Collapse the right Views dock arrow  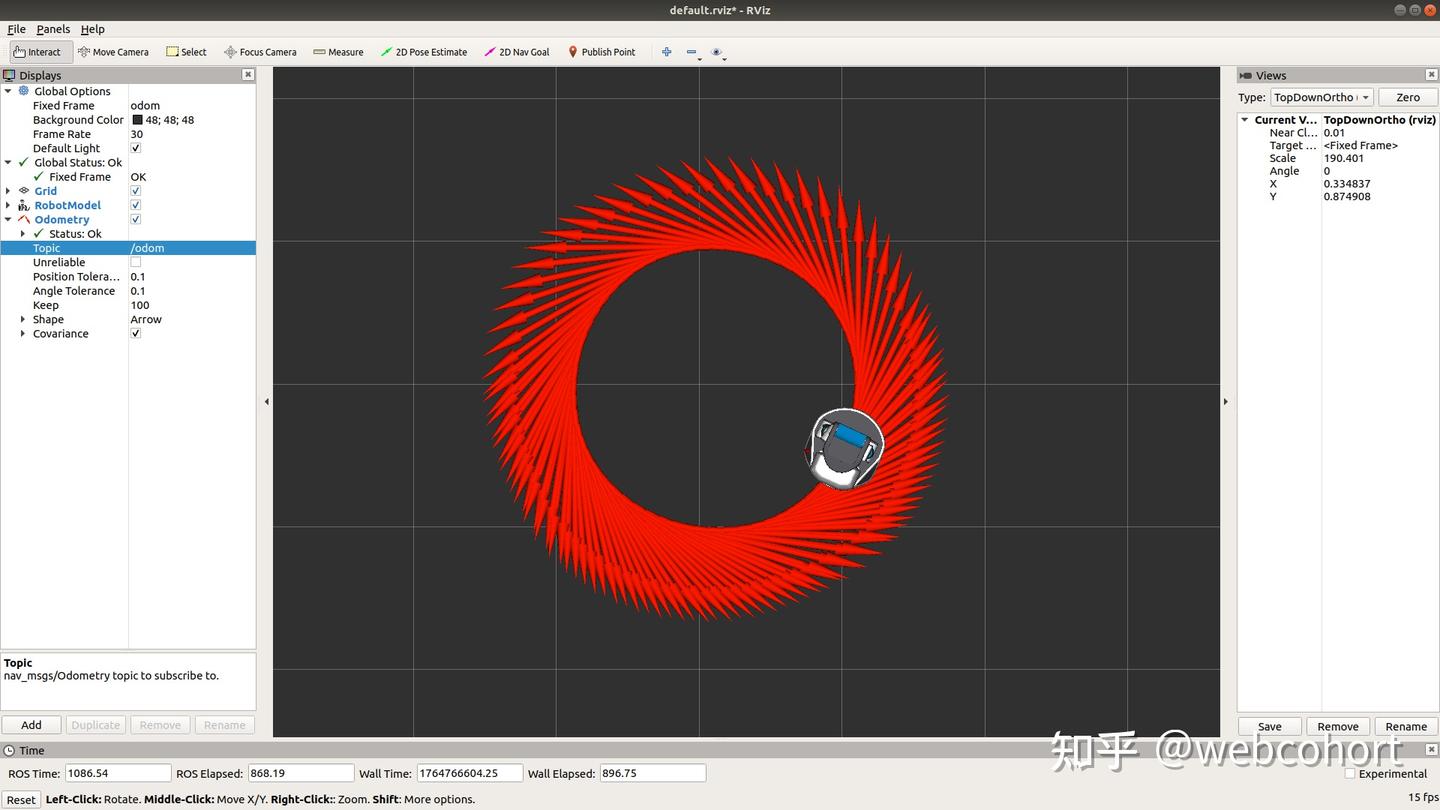click(x=1226, y=402)
